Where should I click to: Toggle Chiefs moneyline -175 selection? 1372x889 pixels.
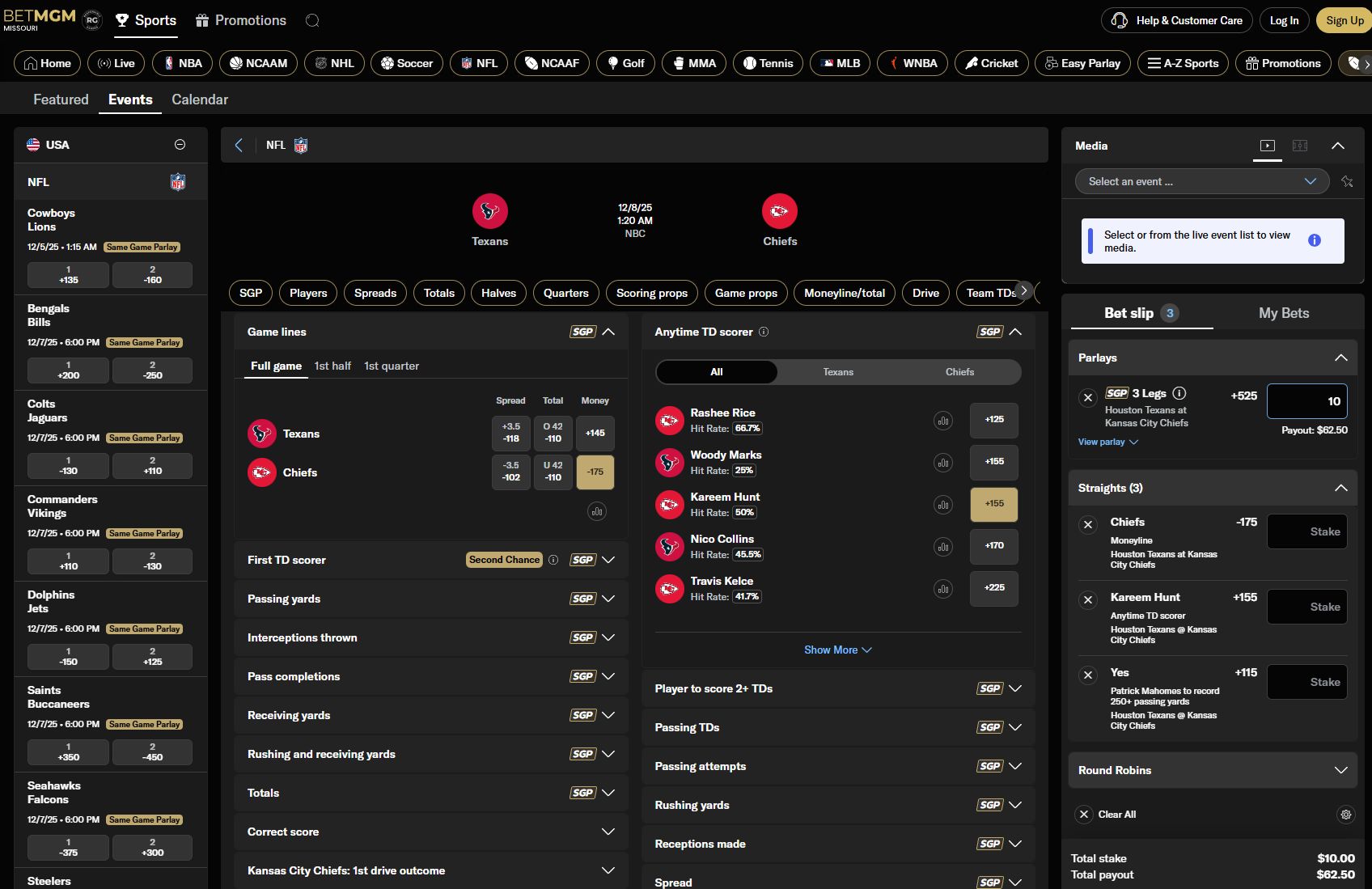595,472
